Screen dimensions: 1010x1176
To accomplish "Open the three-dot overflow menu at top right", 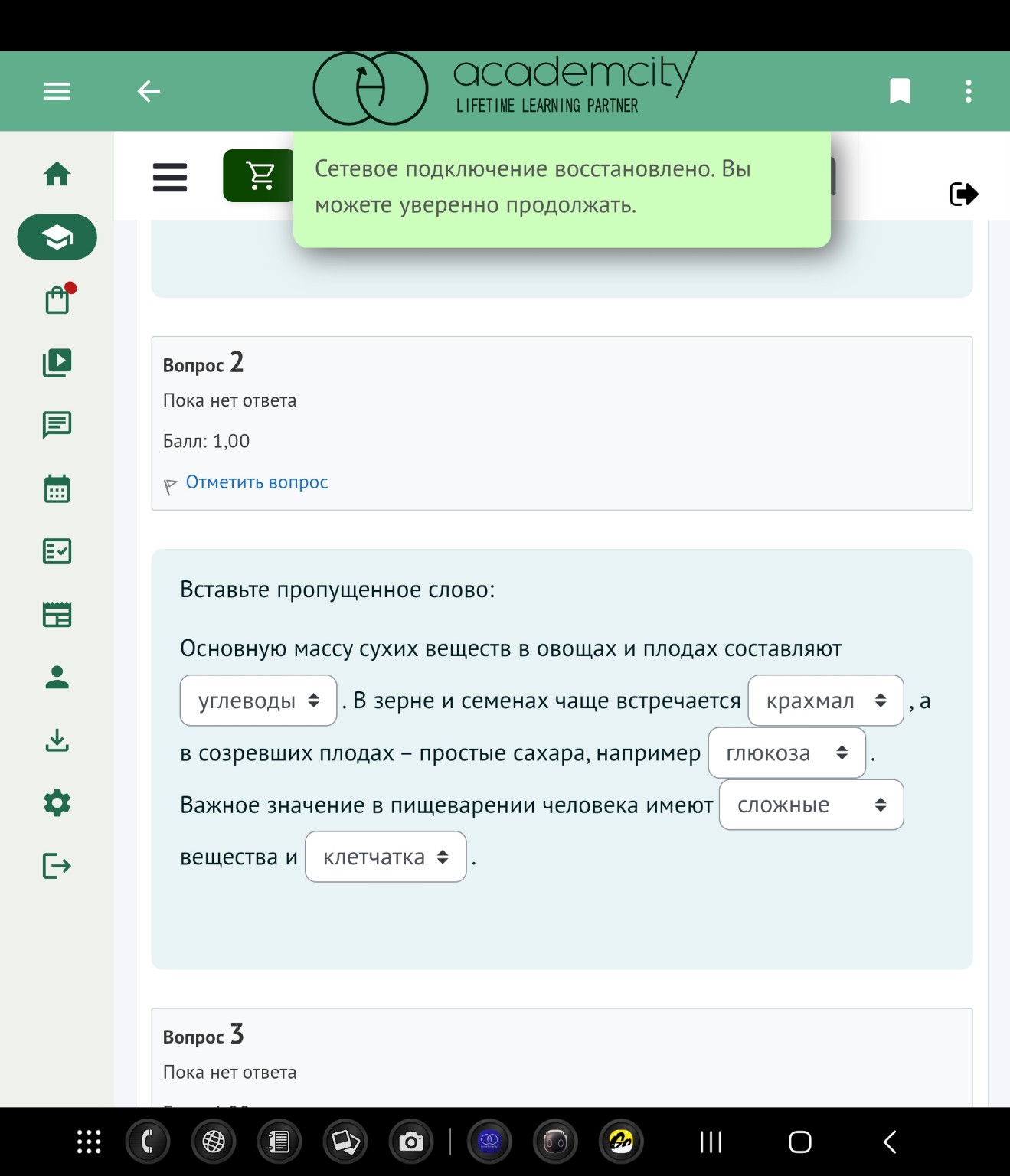I will 968,91.
